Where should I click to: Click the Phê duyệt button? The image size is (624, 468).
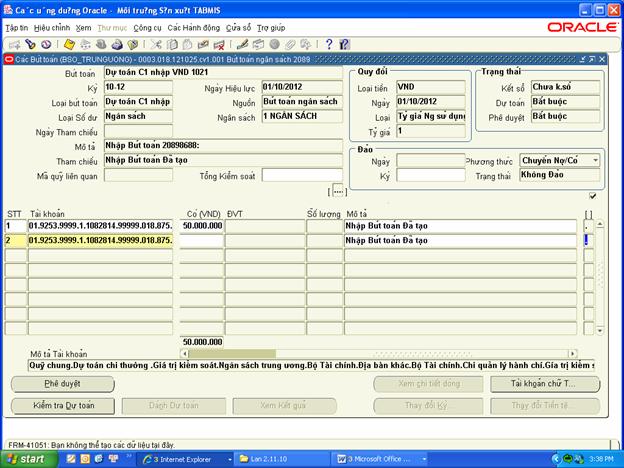tap(62, 384)
